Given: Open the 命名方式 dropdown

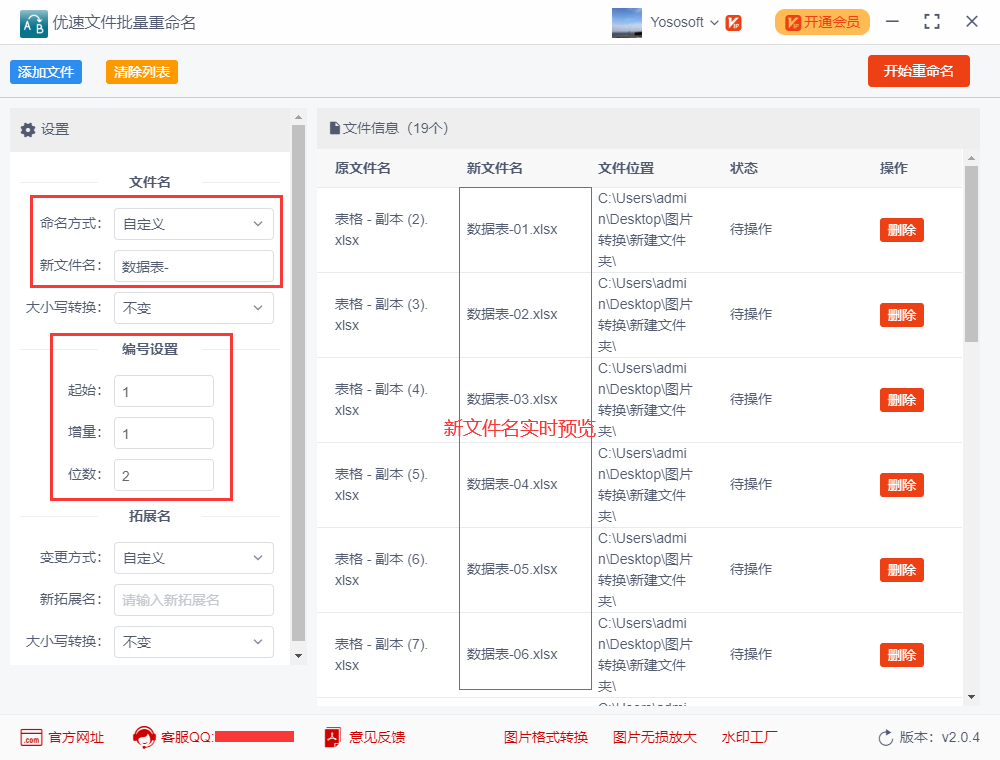Looking at the screenshot, I should tap(194, 224).
